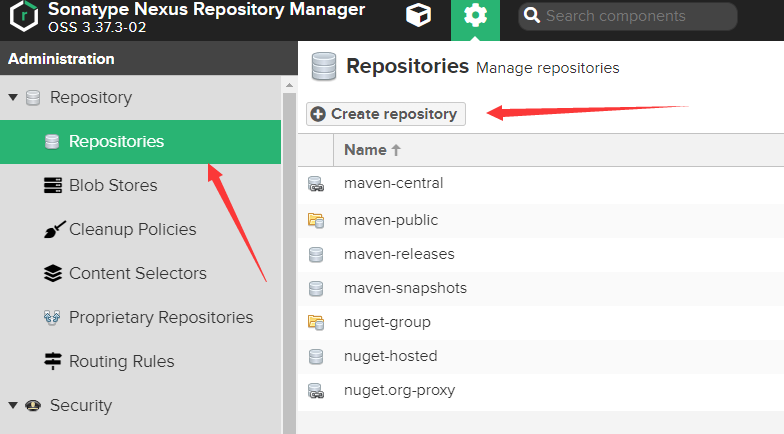The image size is (784, 434).
Task: Open Content Selectors
Action: click(x=138, y=274)
